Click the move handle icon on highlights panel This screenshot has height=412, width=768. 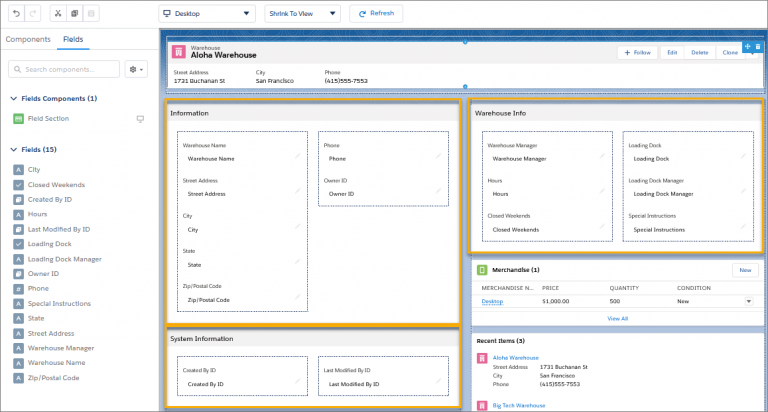pos(747,46)
